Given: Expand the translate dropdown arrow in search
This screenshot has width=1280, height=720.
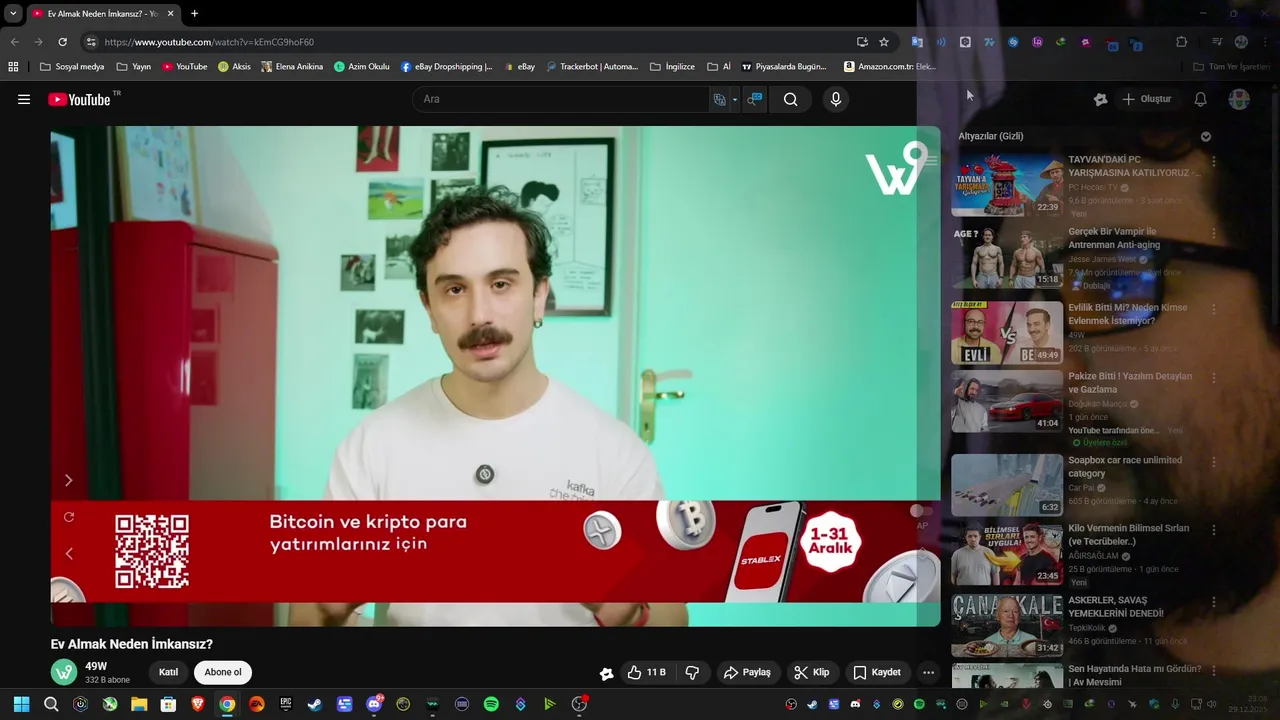Looking at the screenshot, I should tap(734, 99).
